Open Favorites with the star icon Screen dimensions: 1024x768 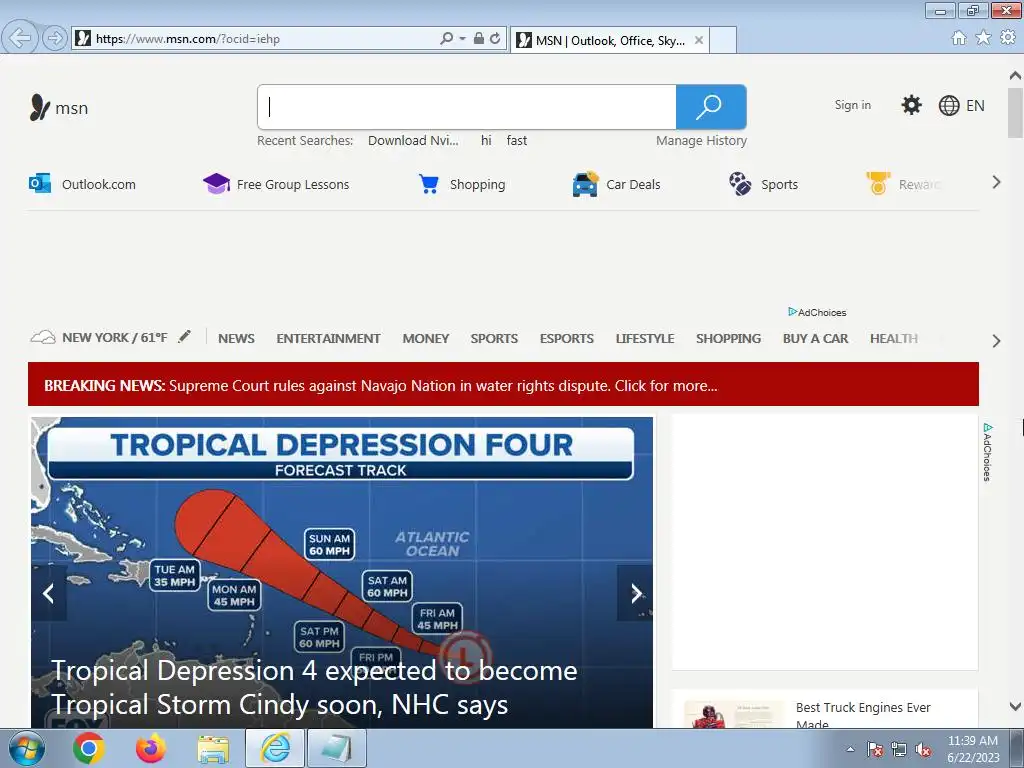(983, 38)
